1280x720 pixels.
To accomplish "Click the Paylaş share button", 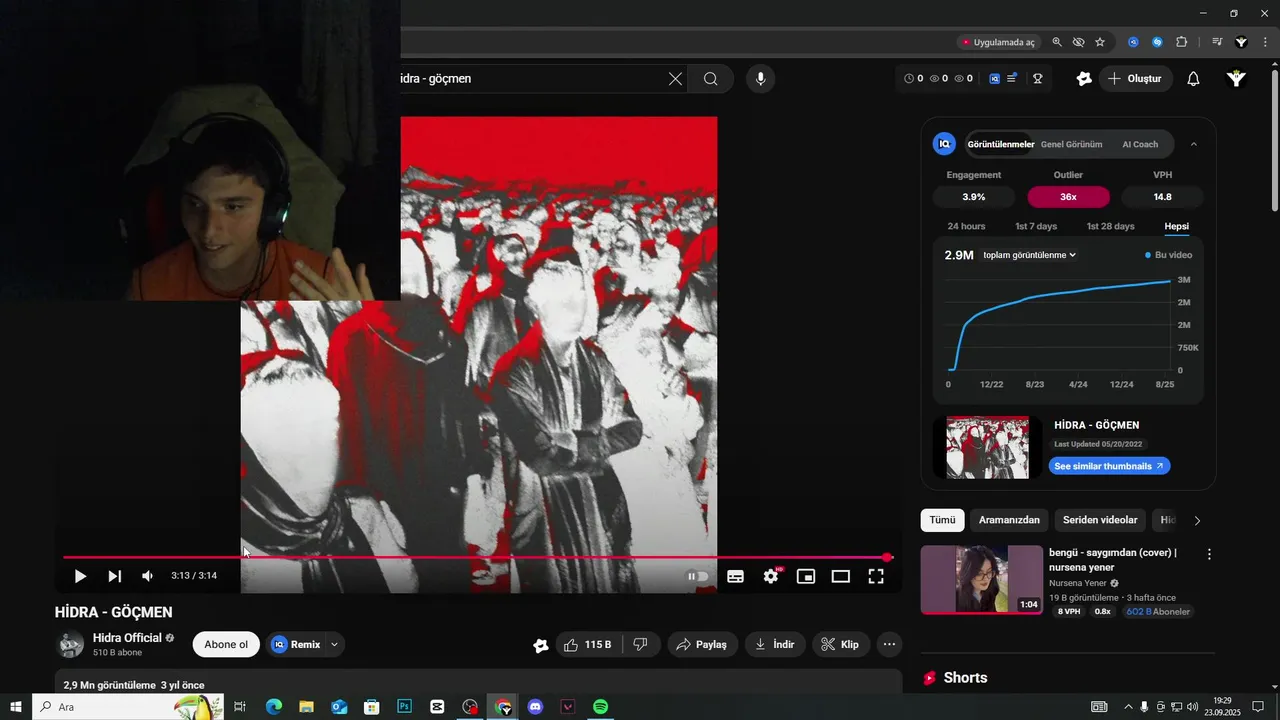I will [x=702, y=645].
